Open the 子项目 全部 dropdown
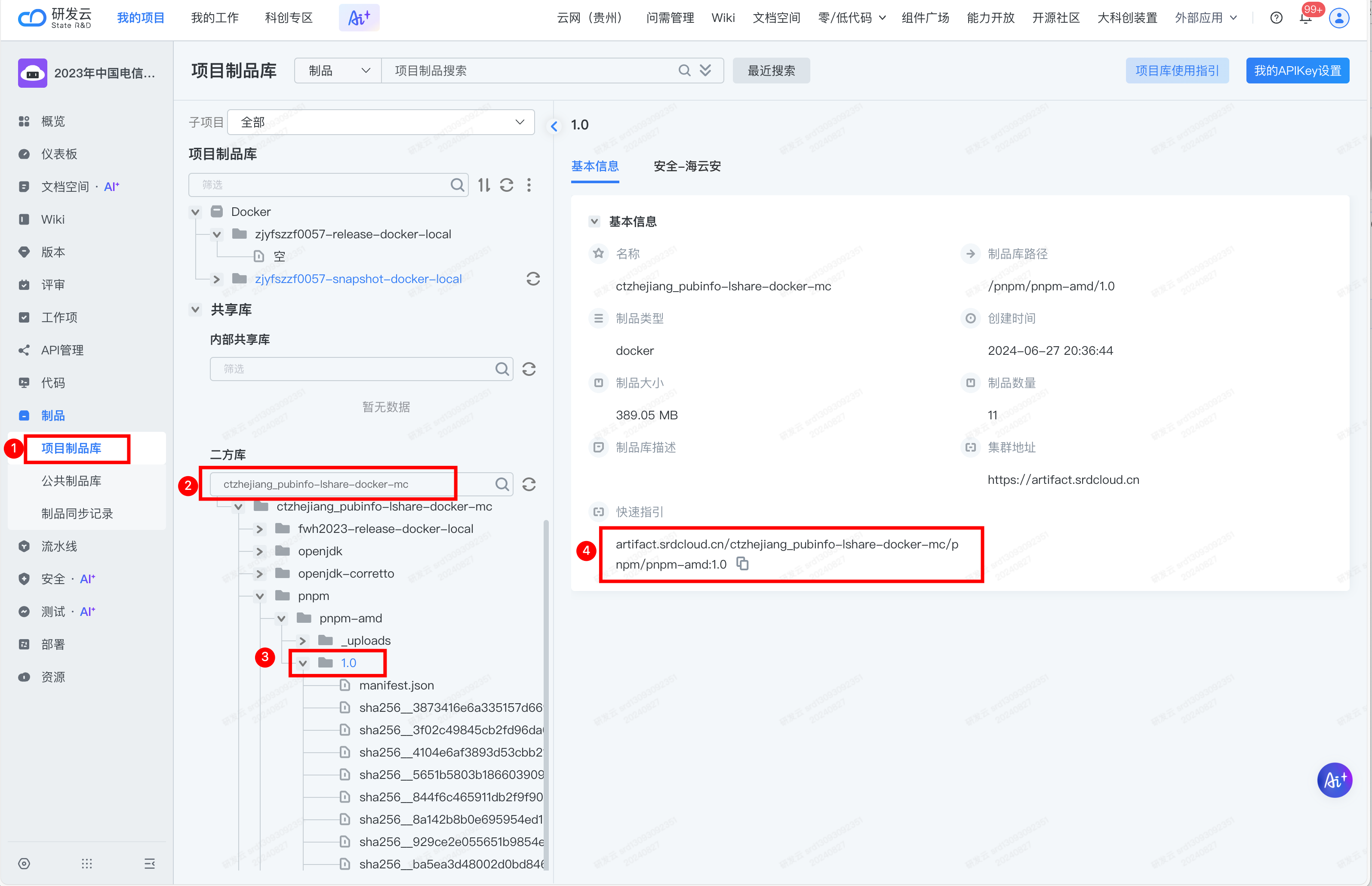Image resolution: width=1372 pixels, height=886 pixels. (381, 122)
